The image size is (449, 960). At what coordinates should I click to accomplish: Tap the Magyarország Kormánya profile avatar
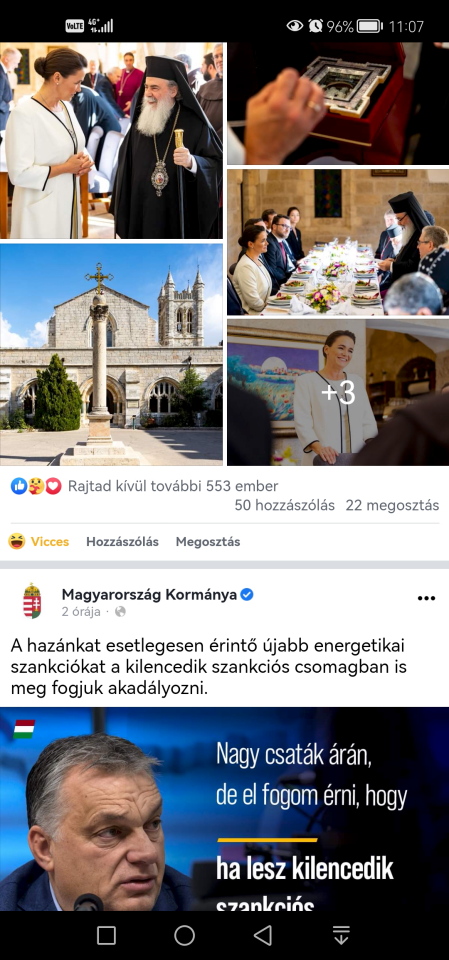coord(32,601)
